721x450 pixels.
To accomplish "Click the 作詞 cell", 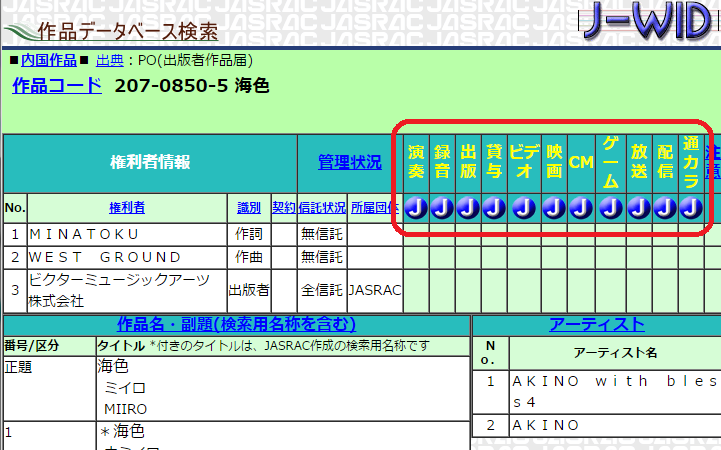I will pos(249,234).
